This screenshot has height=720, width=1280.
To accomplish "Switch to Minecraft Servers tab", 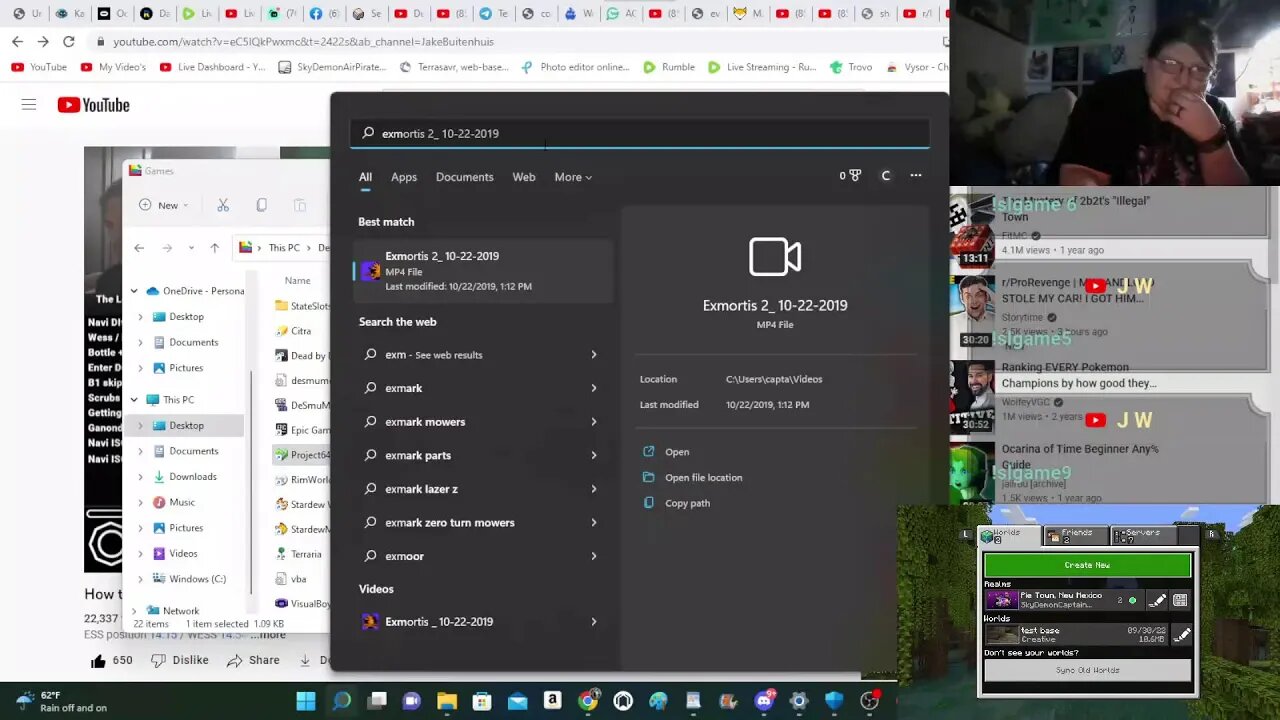I will [x=1144, y=535].
